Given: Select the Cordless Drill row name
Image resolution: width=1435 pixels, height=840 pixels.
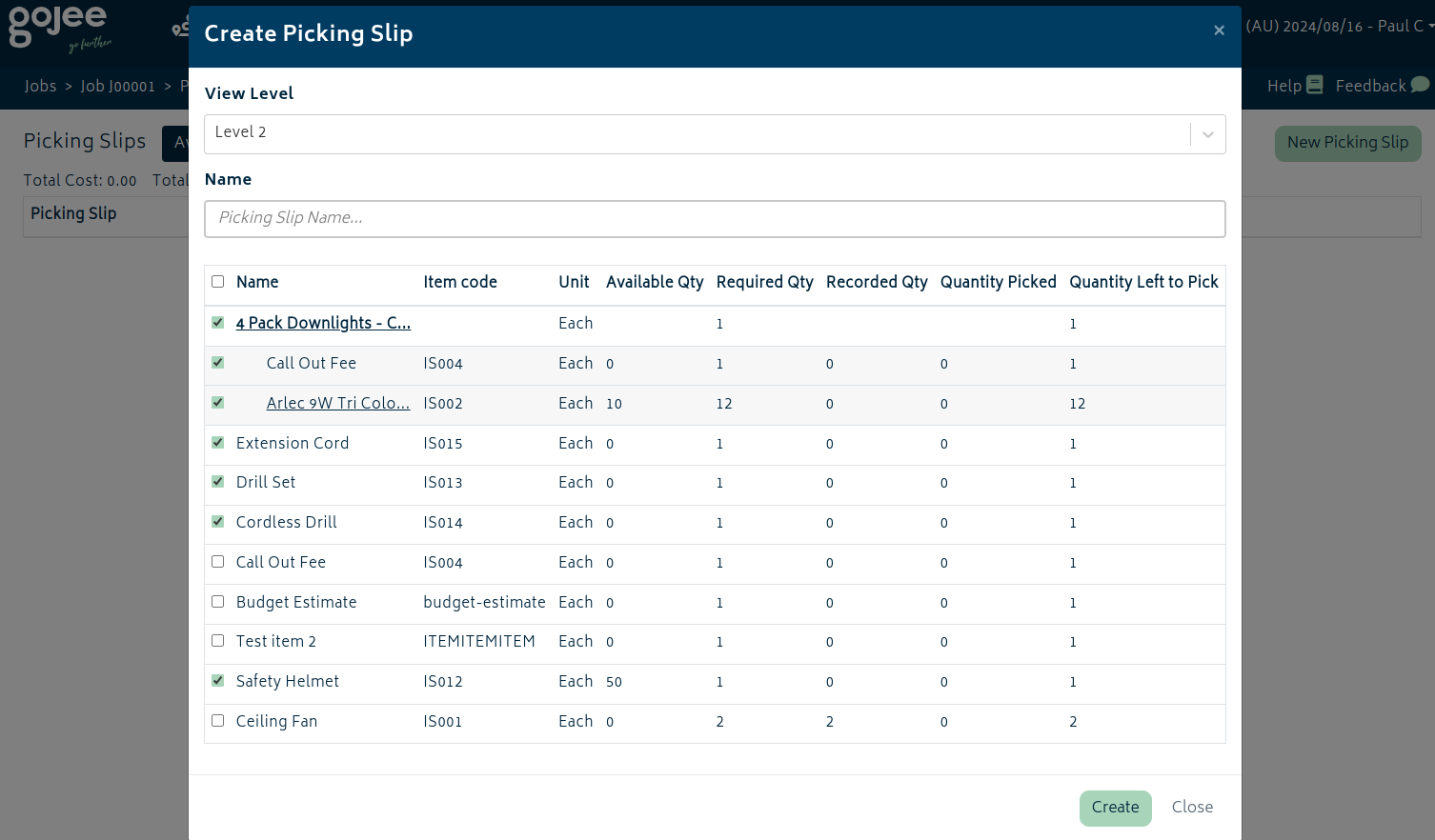Looking at the screenshot, I should pyautogui.click(x=287, y=522).
